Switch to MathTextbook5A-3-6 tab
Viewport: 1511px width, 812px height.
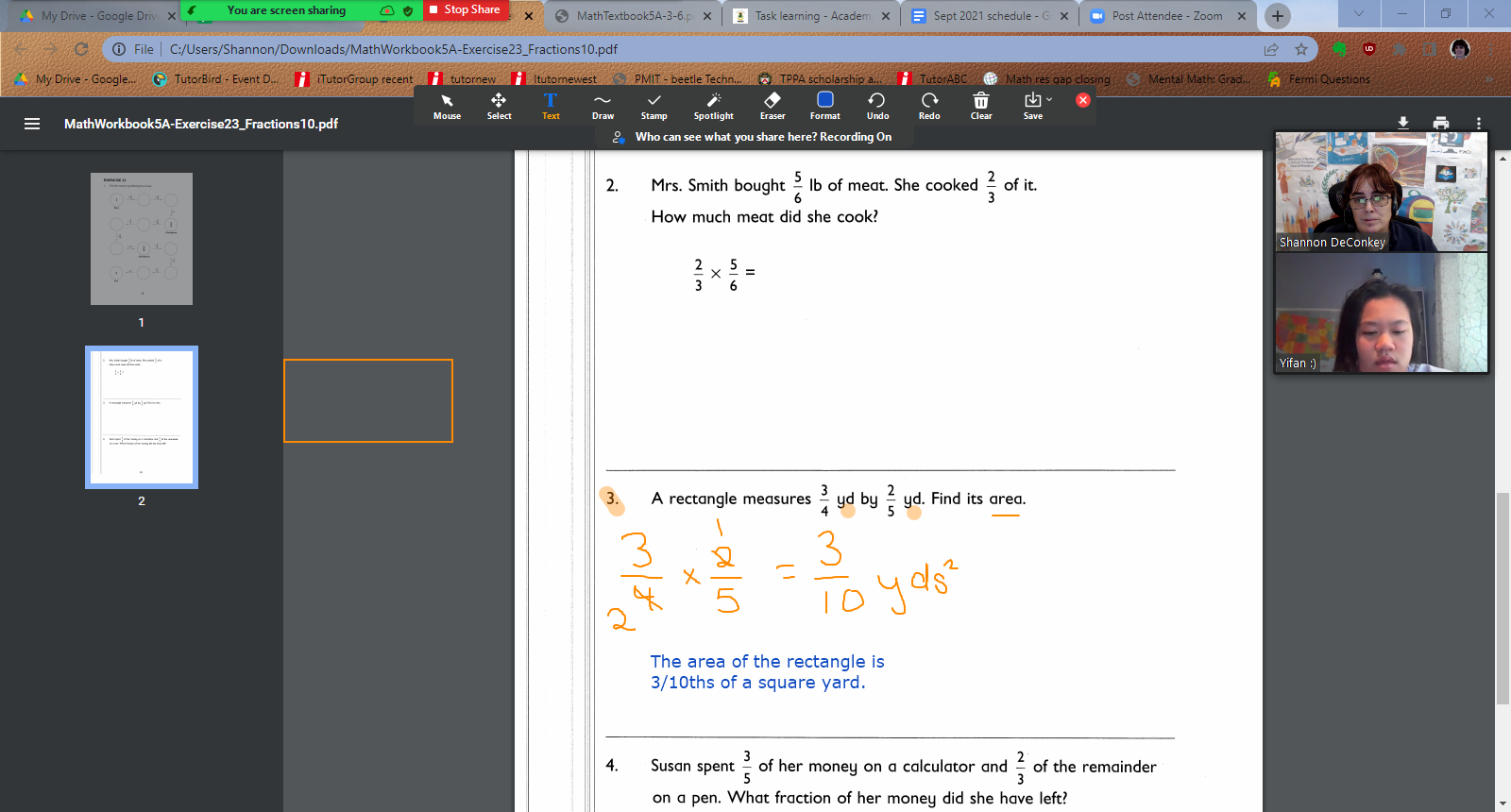(626, 16)
